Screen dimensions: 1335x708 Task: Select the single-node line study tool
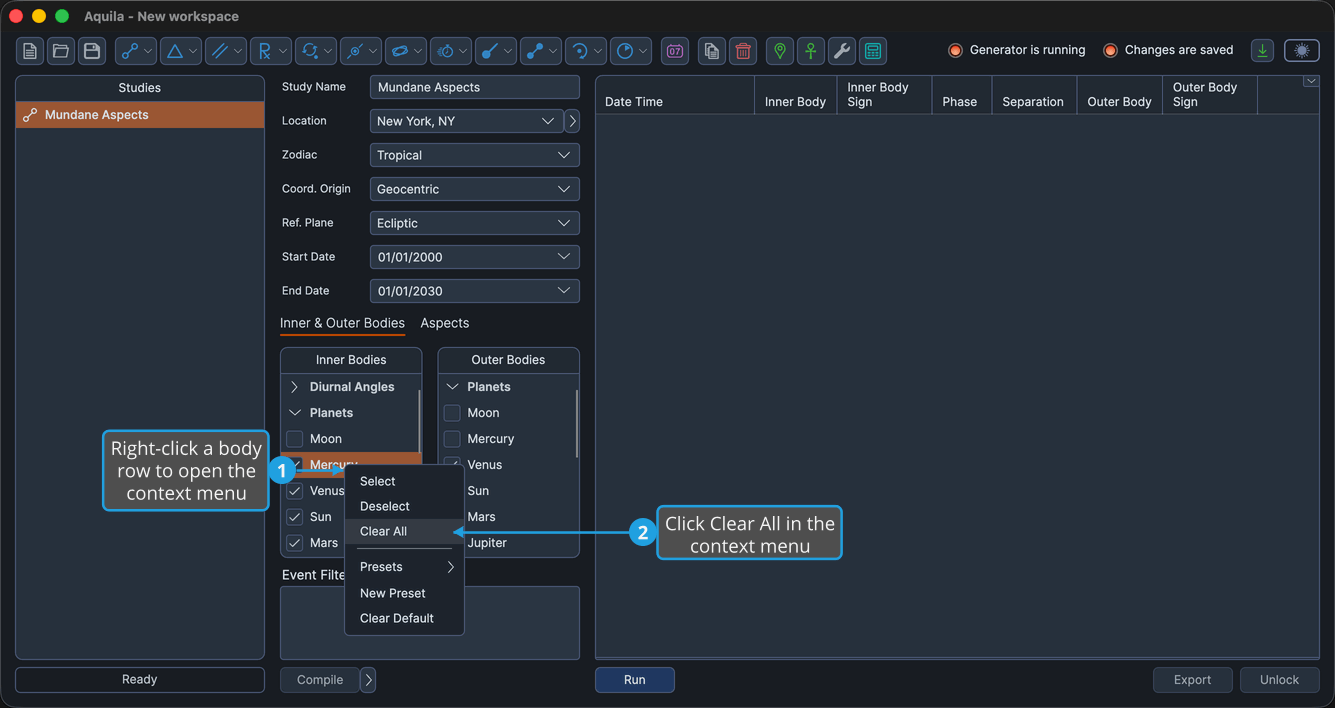coord(496,51)
